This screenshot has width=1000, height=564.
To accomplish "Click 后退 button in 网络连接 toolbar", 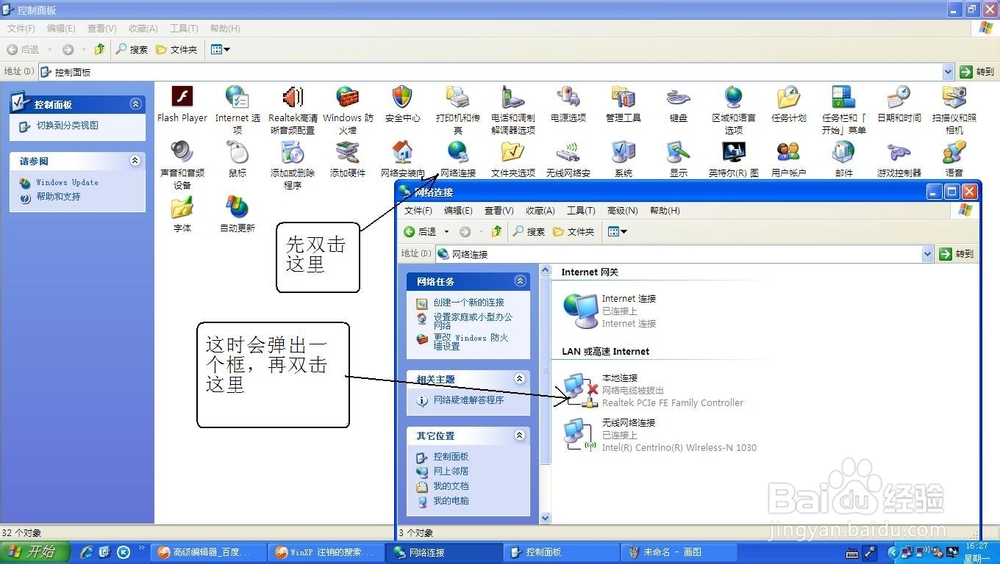I will tap(420, 232).
